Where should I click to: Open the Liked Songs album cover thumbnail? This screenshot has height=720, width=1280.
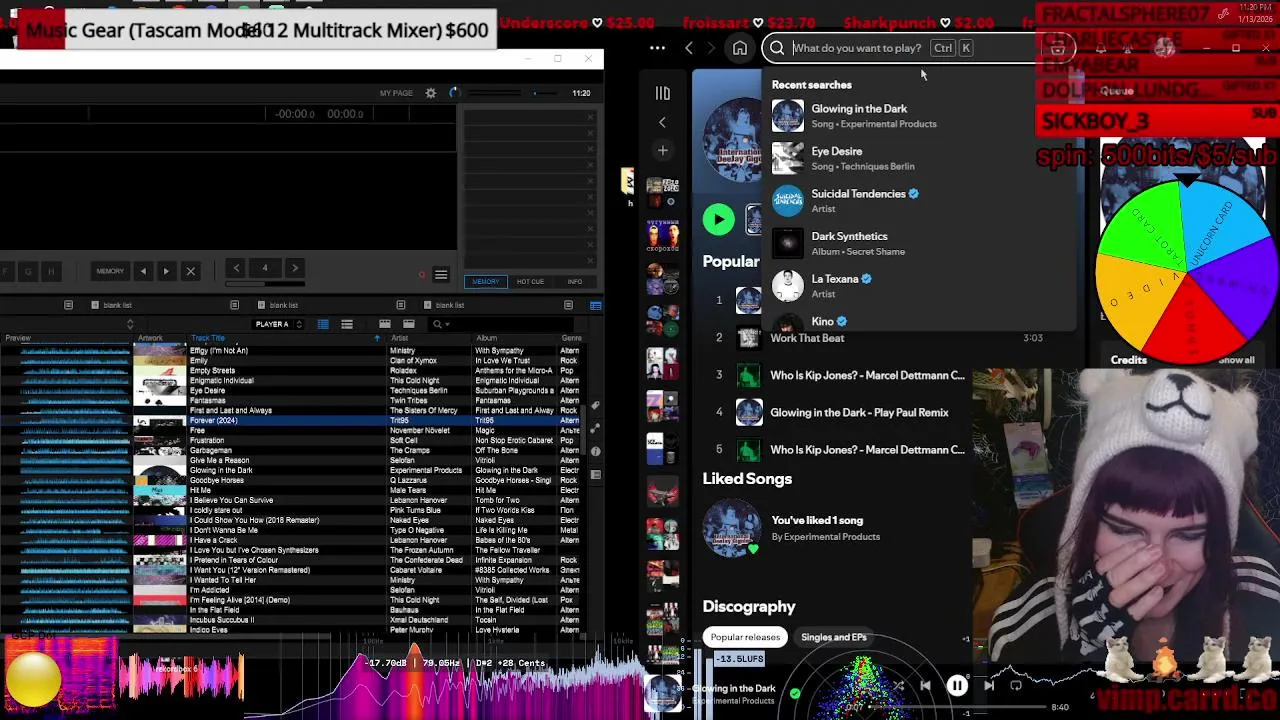pos(732,528)
